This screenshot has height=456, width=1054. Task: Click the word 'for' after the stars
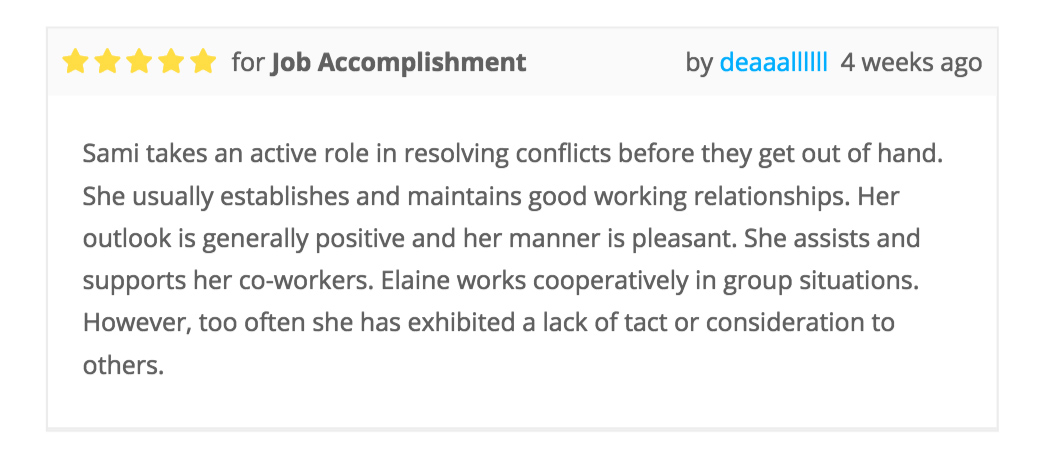[248, 63]
